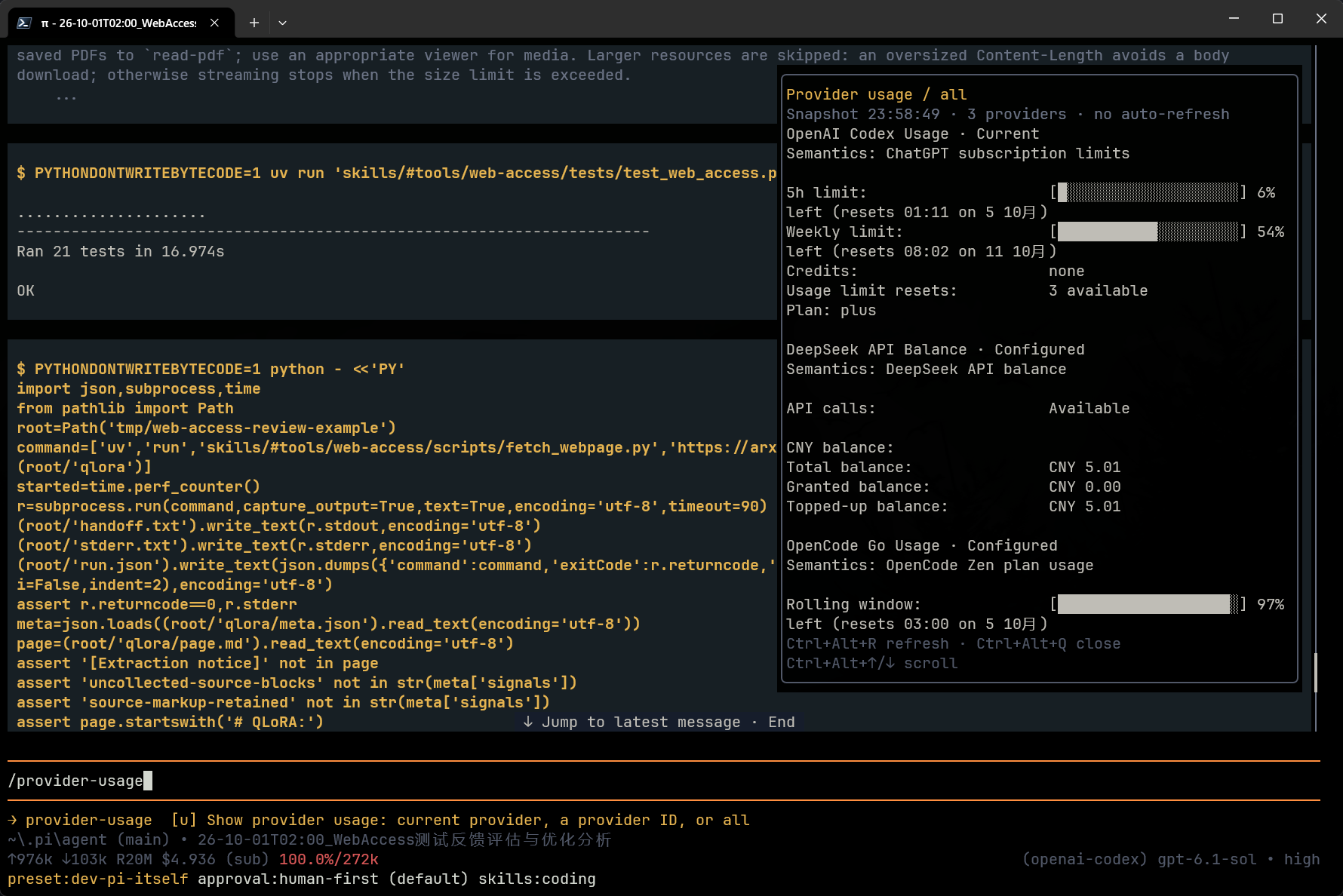
Task: Select the 26-10-01T02:00_WebAccess tab
Action: [121, 23]
